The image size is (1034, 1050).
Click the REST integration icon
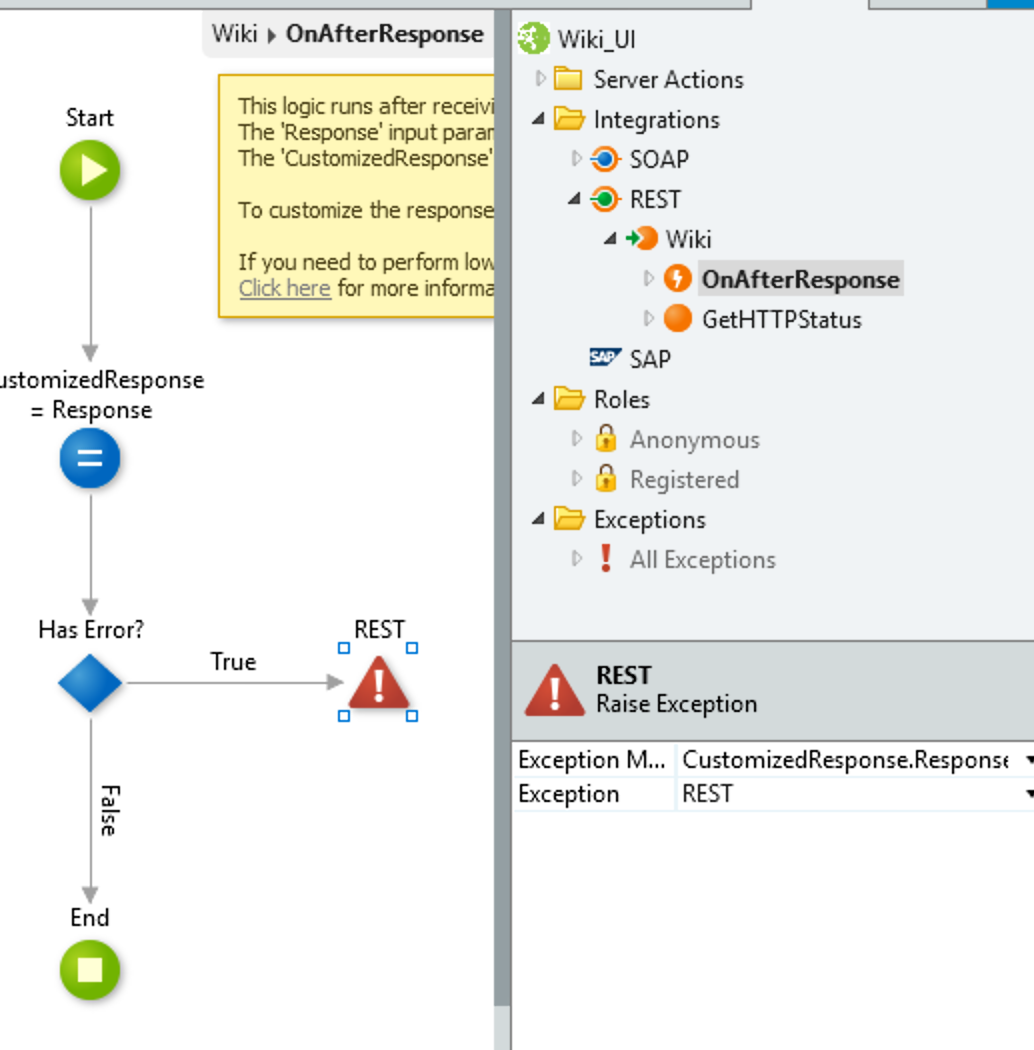click(x=605, y=199)
